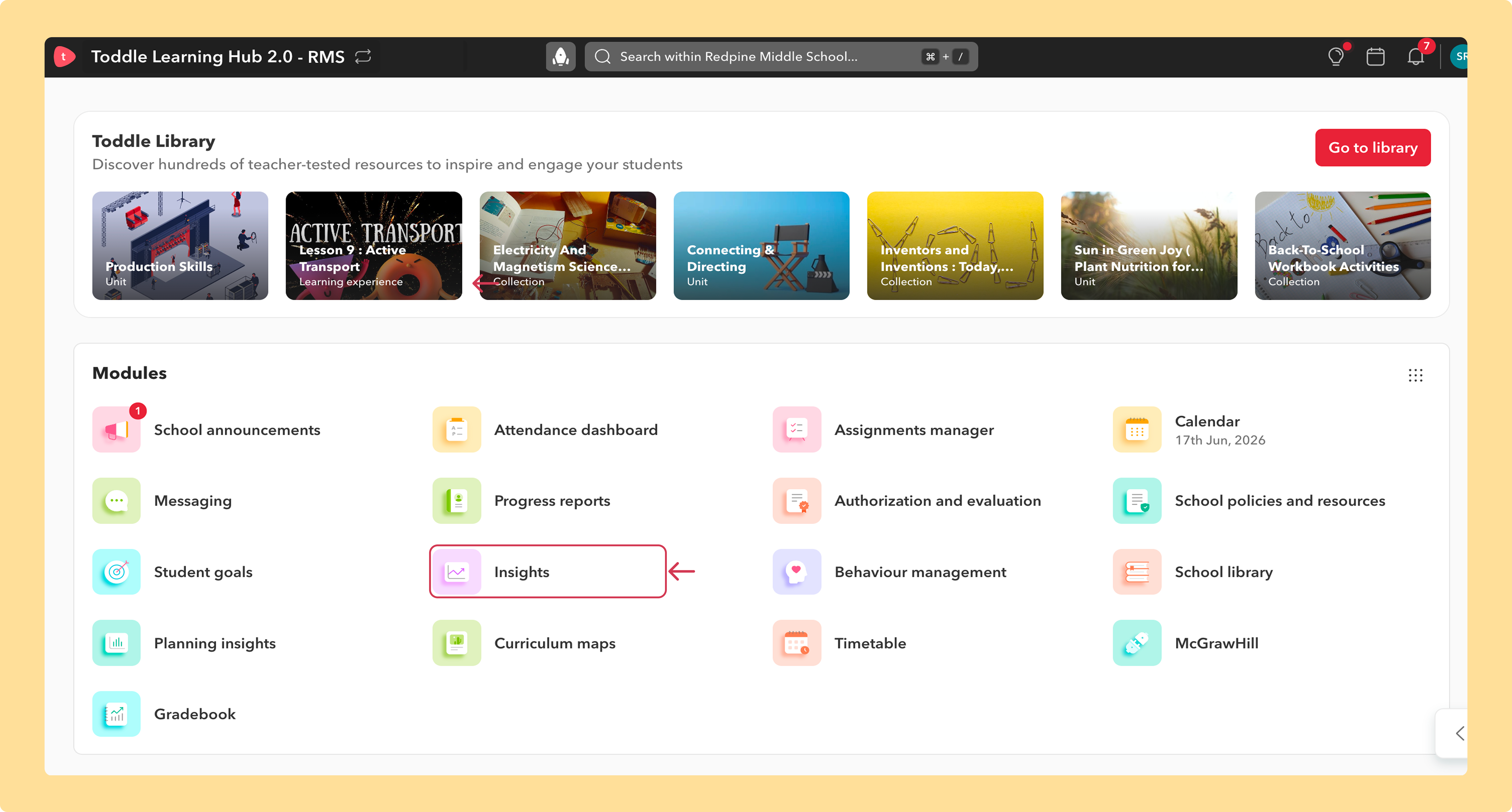Expand the collapsed side panel chevron
This screenshot has height=812, width=1512.
[1459, 733]
